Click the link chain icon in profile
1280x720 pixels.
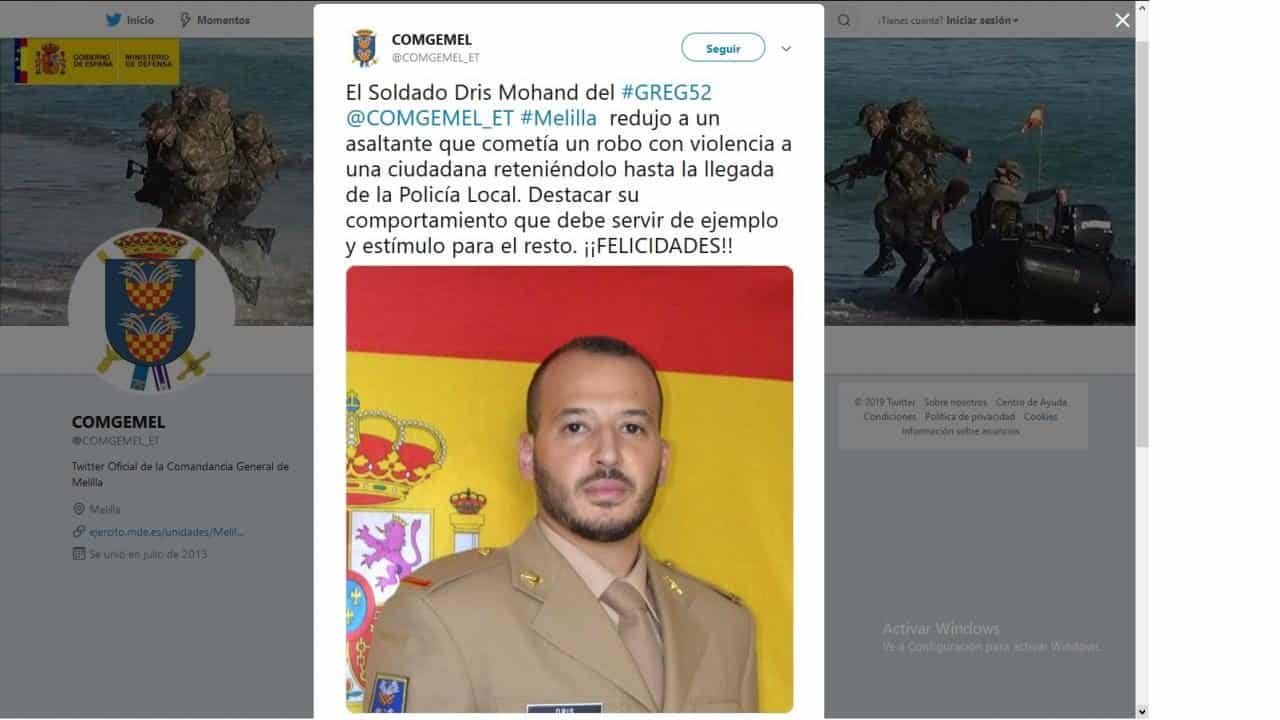[79, 531]
